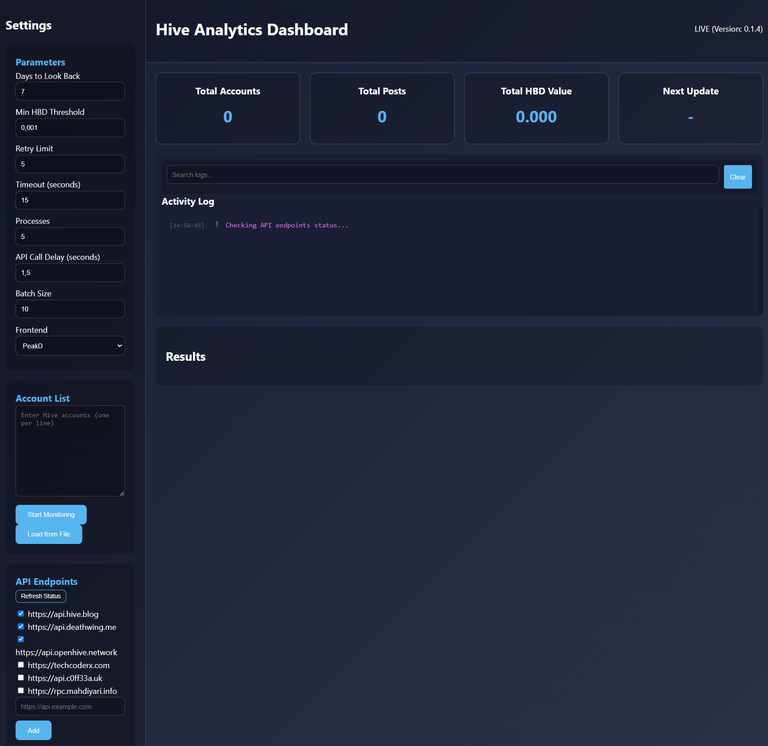Click the Results heading

pos(186,357)
